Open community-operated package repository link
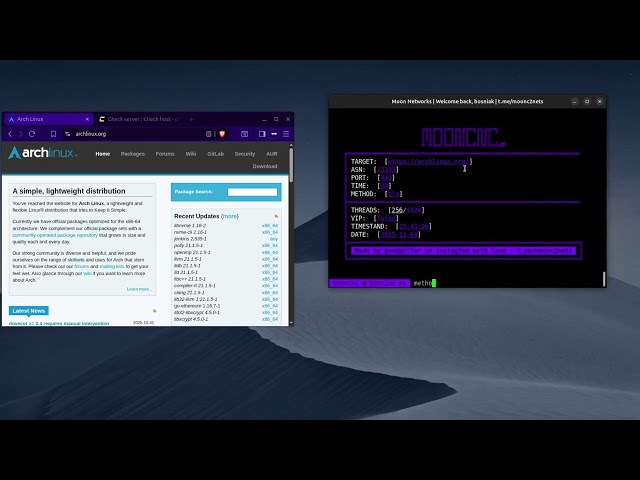 coord(55,235)
